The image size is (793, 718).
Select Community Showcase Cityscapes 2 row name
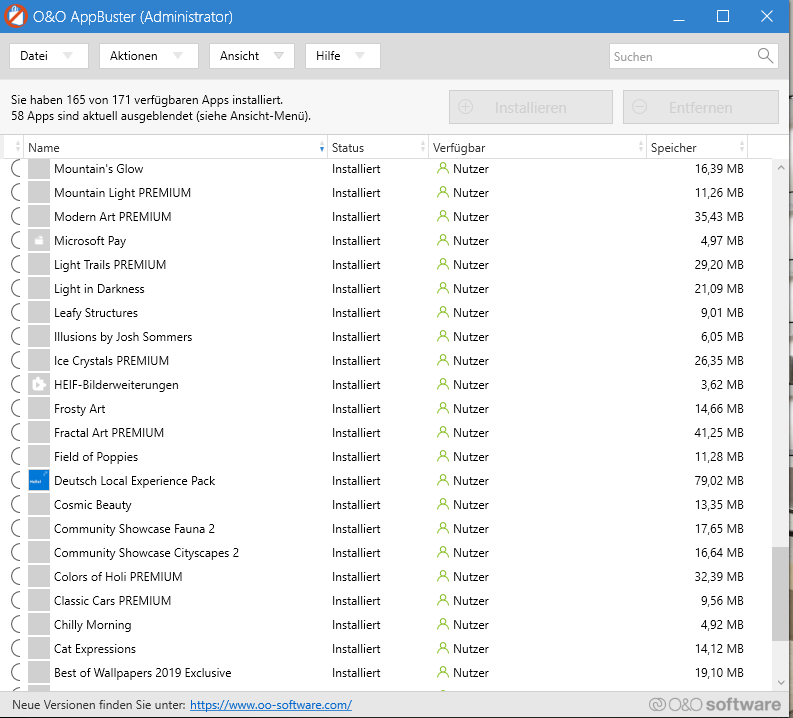click(x=146, y=553)
